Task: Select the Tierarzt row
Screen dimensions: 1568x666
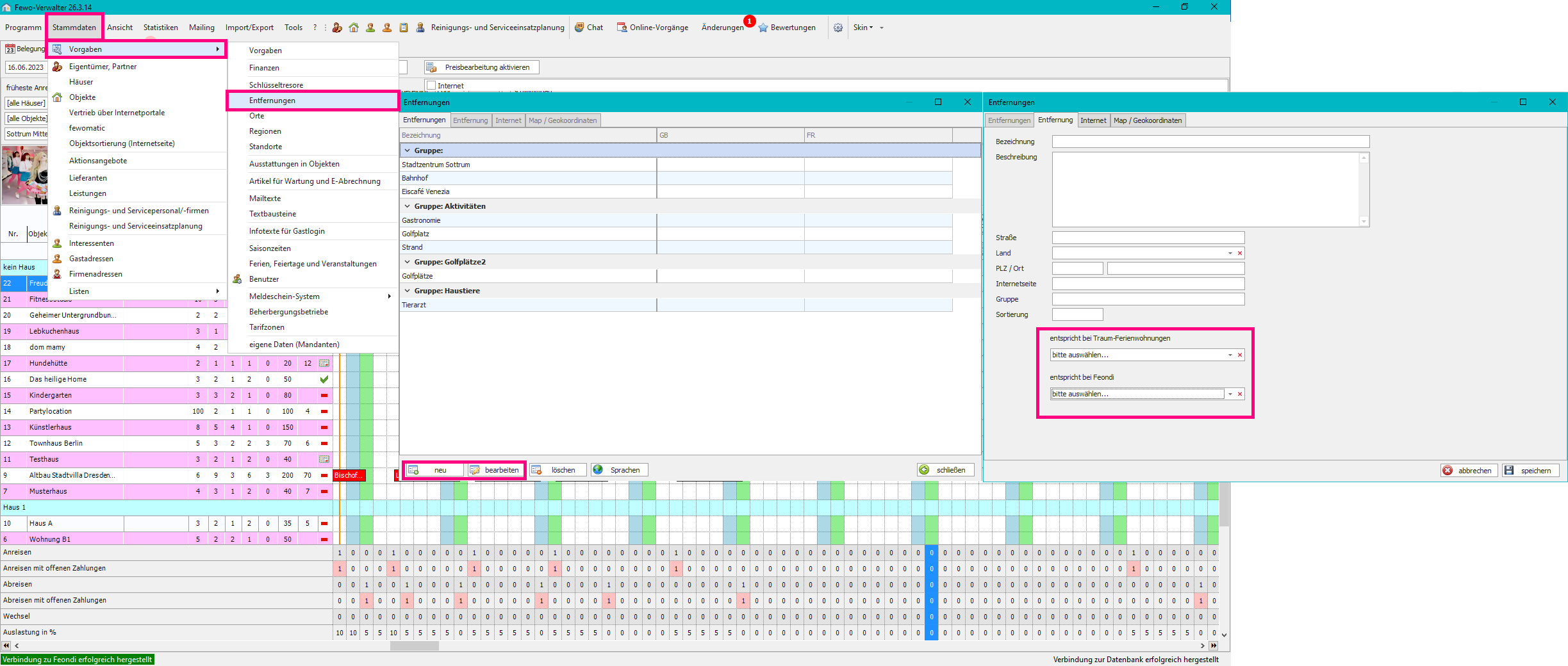Action: pyautogui.click(x=676, y=305)
